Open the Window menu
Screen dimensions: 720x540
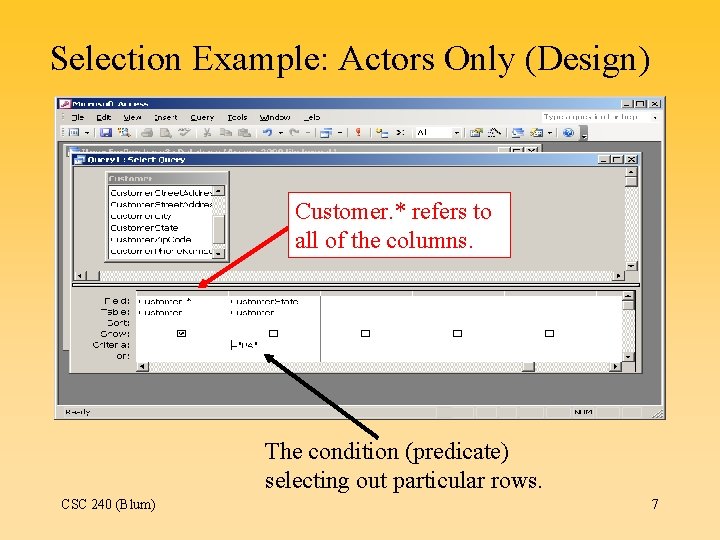(x=275, y=118)
